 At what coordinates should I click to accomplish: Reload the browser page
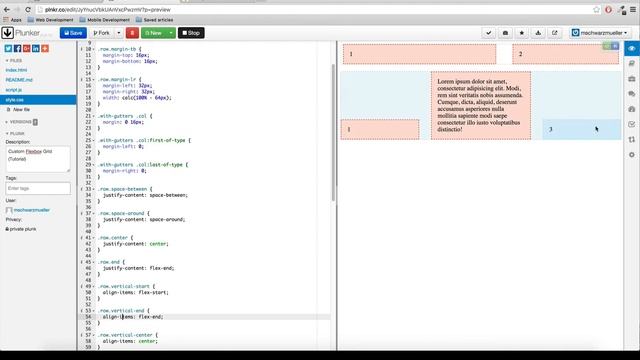click(28, 9)
